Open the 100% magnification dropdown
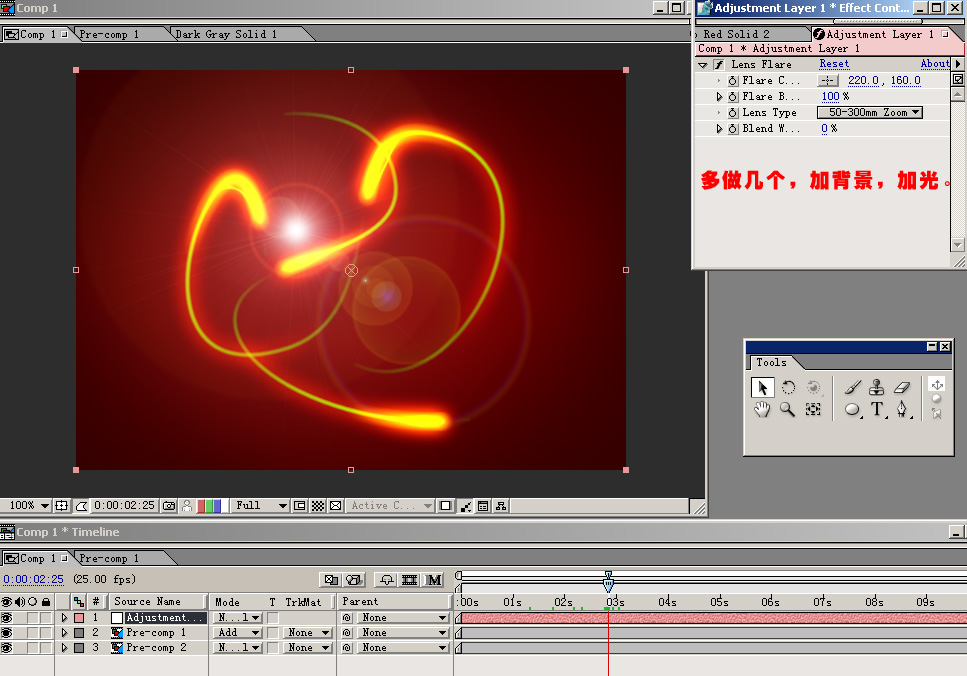The image size is (967, 676). (x=26, y=506)
